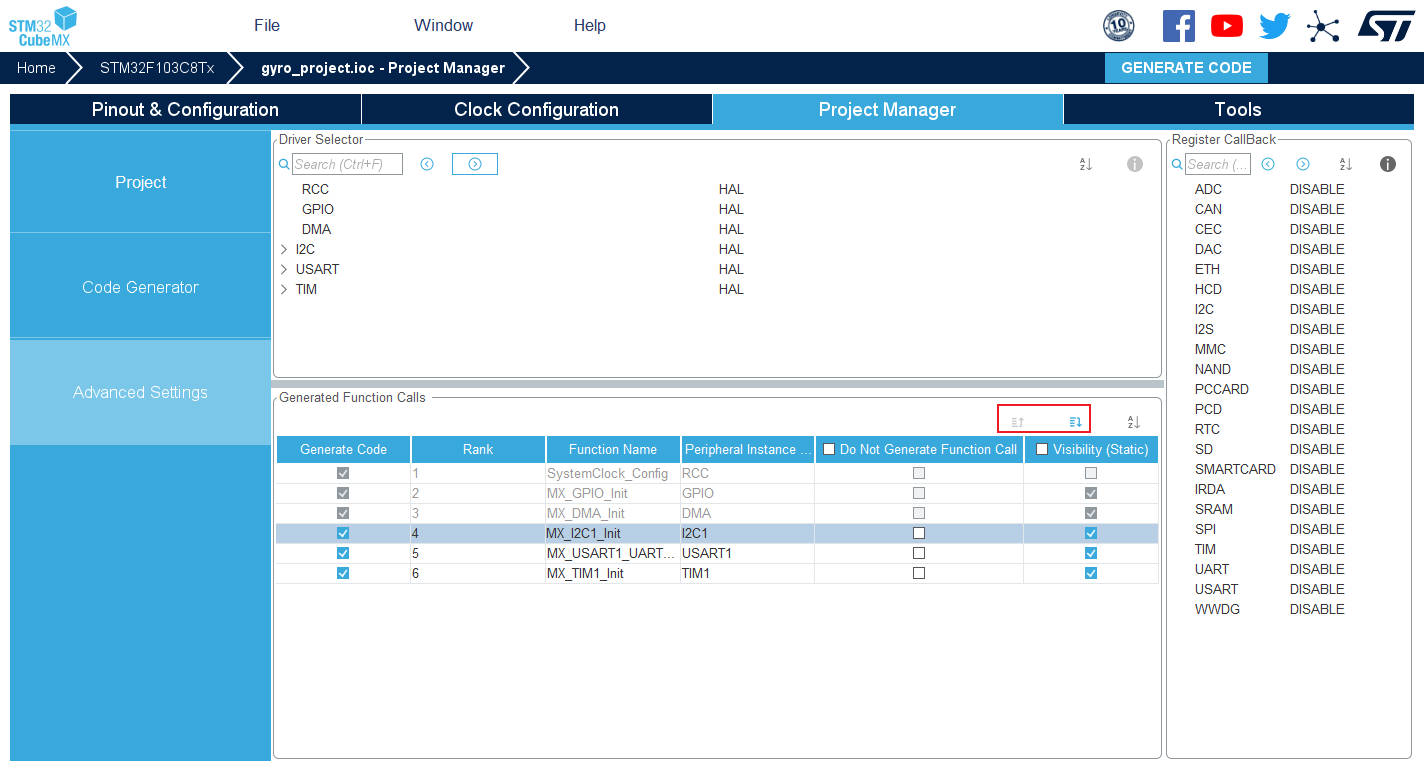Click Driver Selector next search result arrow

point(475,164)
